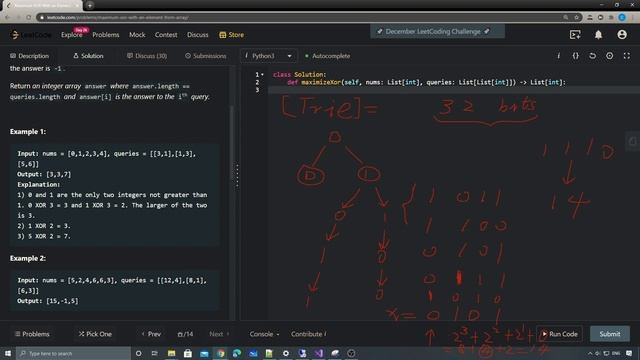Viewport: 640px width, 360px height.
Task: Open Visual Studio from taskbar
Action: tap(318, 353)
